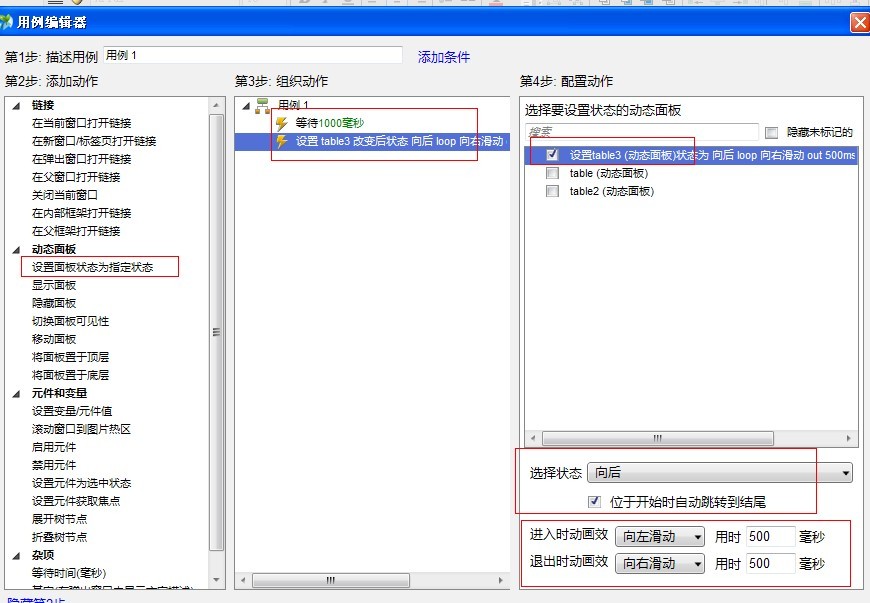The height and width of the screenshot is (603, 870).
Task: Click the 用例编辑器 title bar app icon
Action: [6, 22]
